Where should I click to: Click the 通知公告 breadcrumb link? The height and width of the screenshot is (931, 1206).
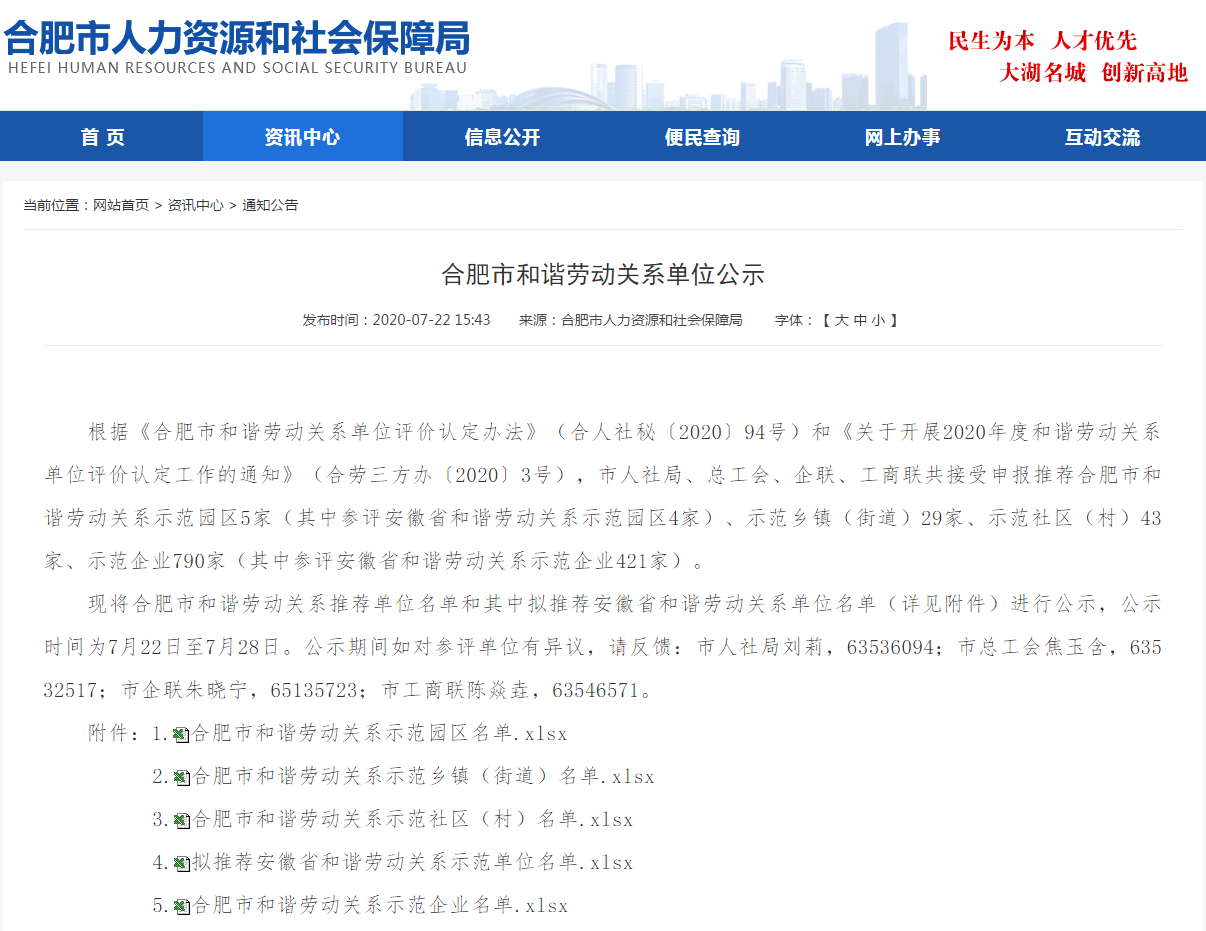click(270, 205)
